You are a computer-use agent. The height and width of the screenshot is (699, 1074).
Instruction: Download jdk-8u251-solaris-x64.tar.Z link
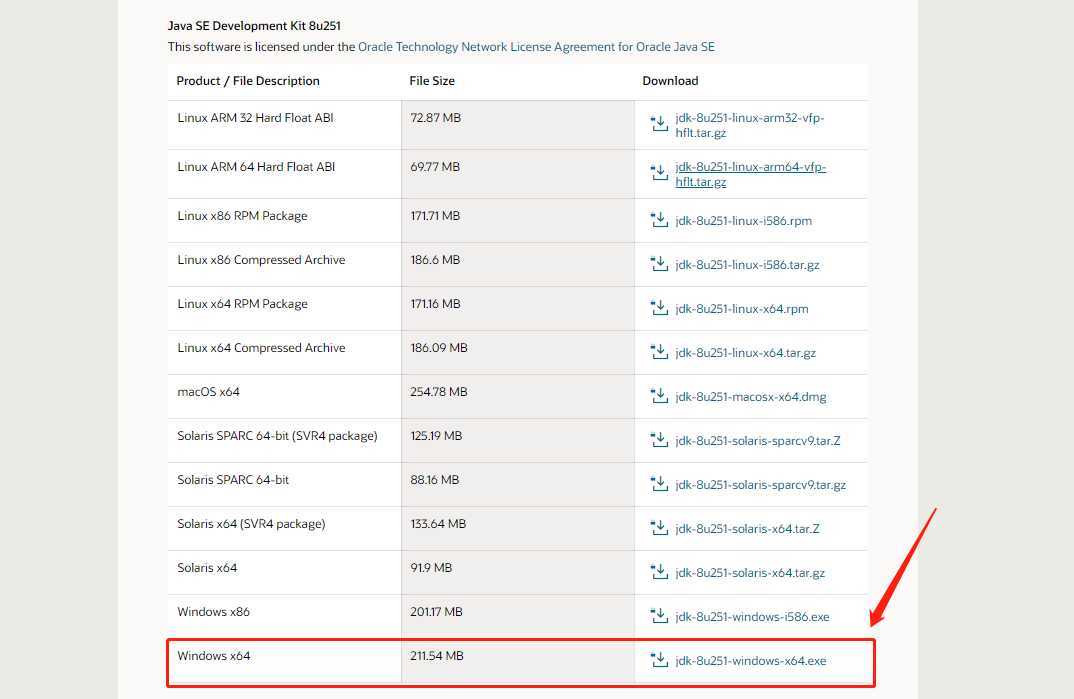(747, 529)
